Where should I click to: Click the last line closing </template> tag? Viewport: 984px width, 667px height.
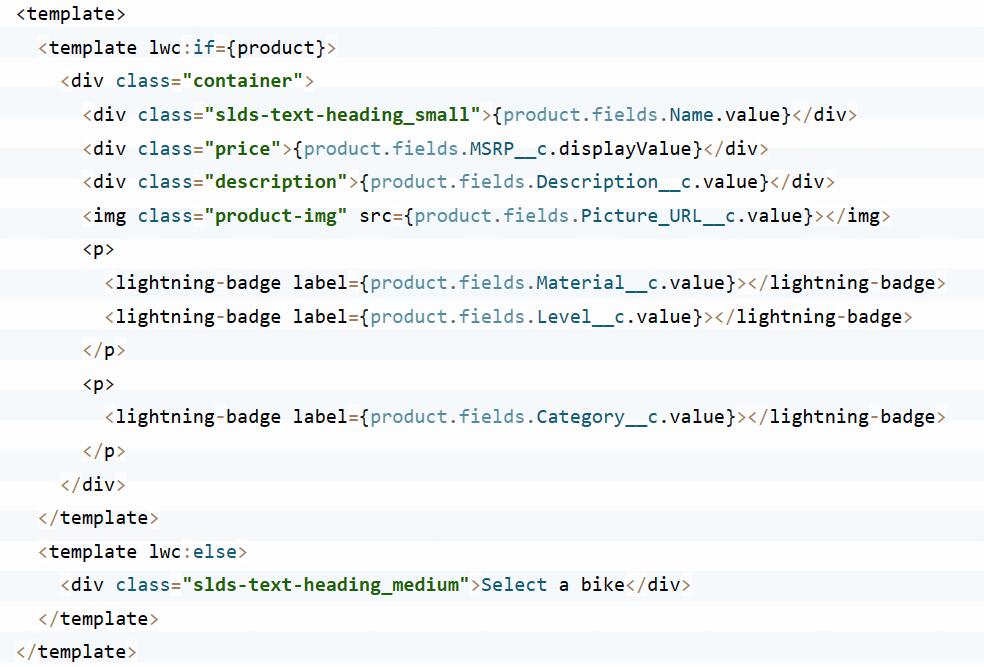click(x=76, y=653)
